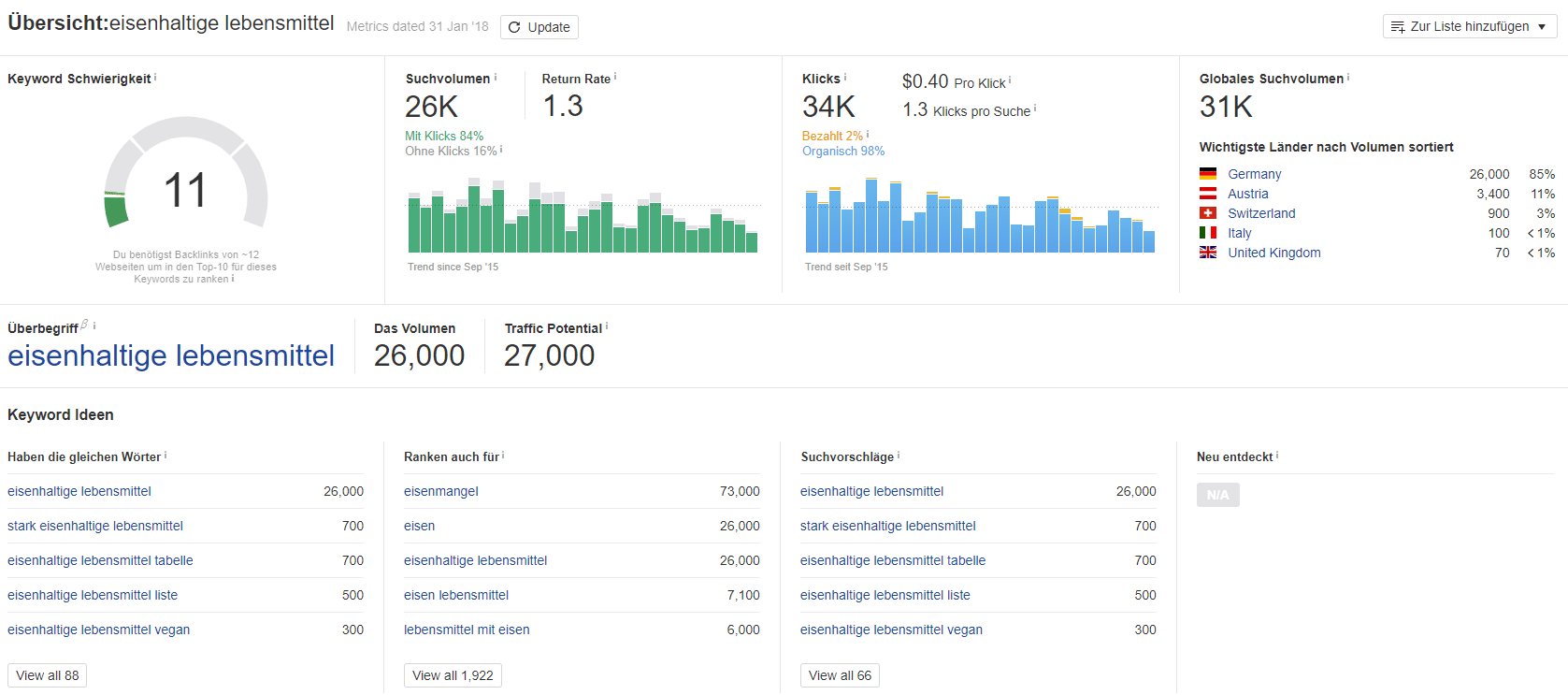
Task: Click the 3,400 volume for Austria
Action: (1492, 194)
